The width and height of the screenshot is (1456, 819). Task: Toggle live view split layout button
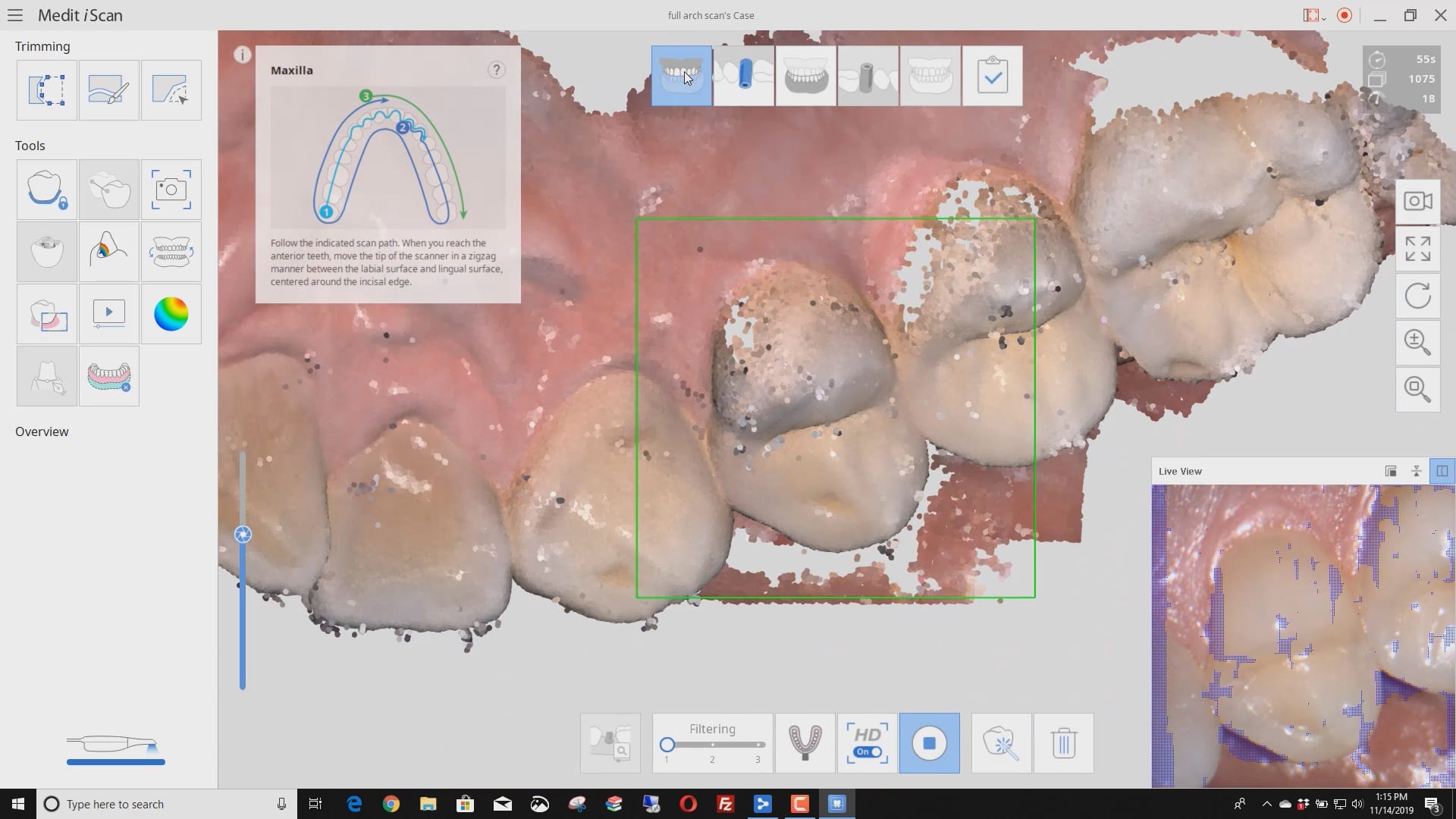1442,471
